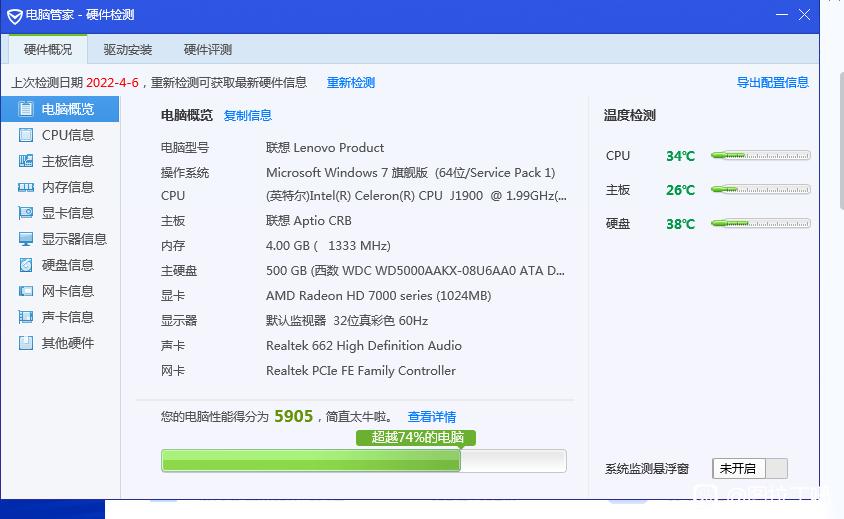Click the Intel Celeron J1900 CPU value
This screenshot has width=844, height=519.
coord(416,196)
